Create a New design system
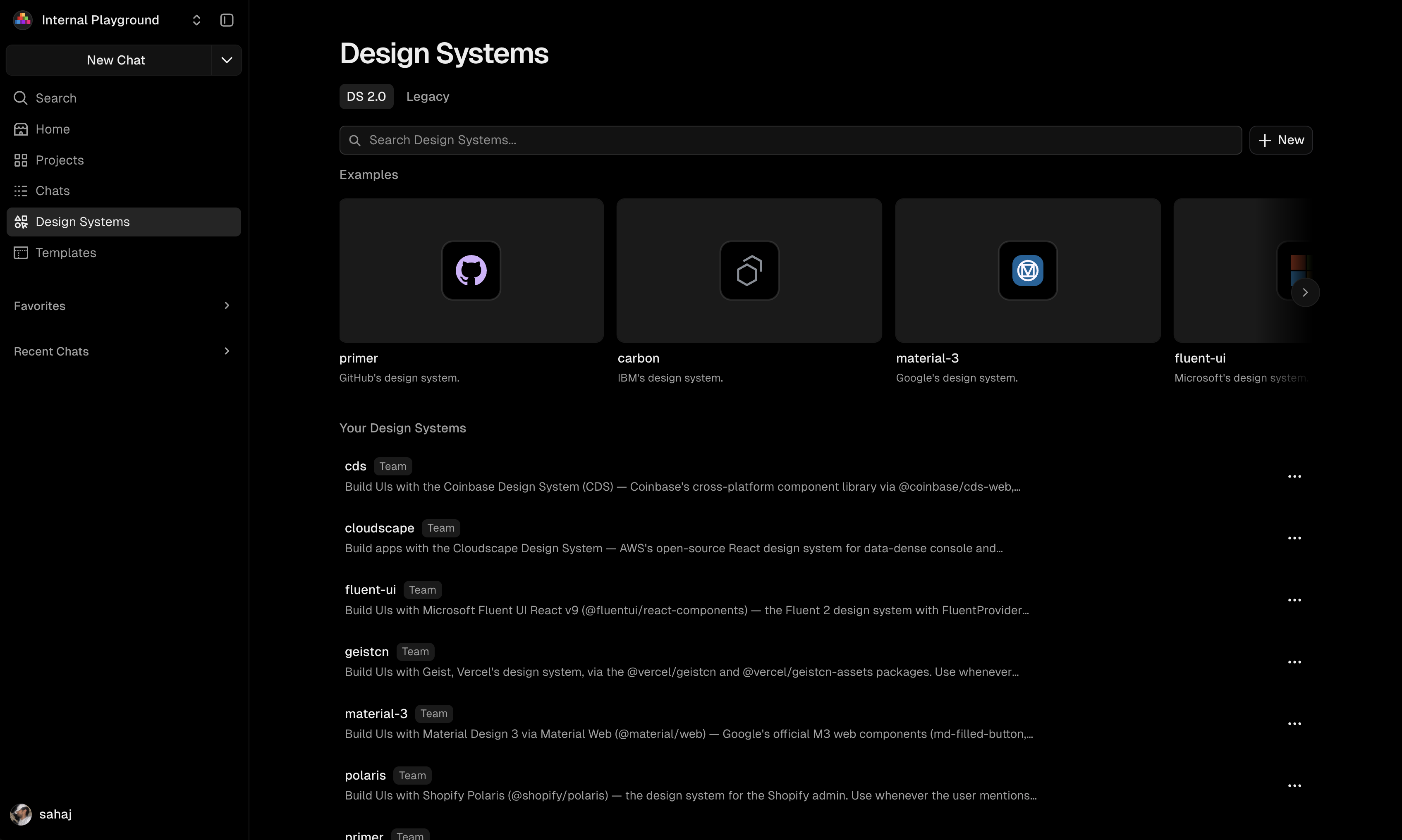The image size is (1402, 840). (1281, 140)
